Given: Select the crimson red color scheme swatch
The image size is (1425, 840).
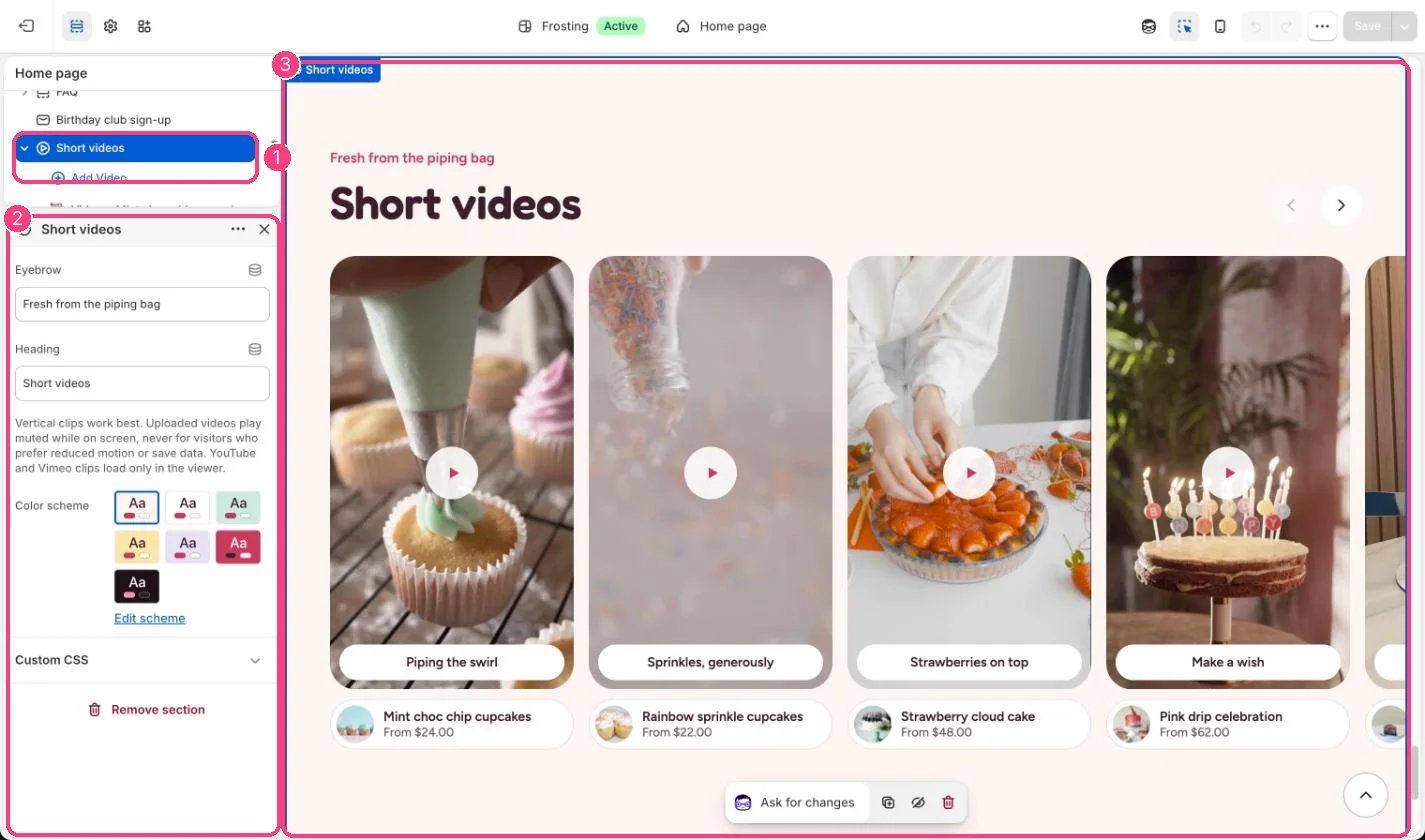Looking at the screenshot, I should [238, 547].
